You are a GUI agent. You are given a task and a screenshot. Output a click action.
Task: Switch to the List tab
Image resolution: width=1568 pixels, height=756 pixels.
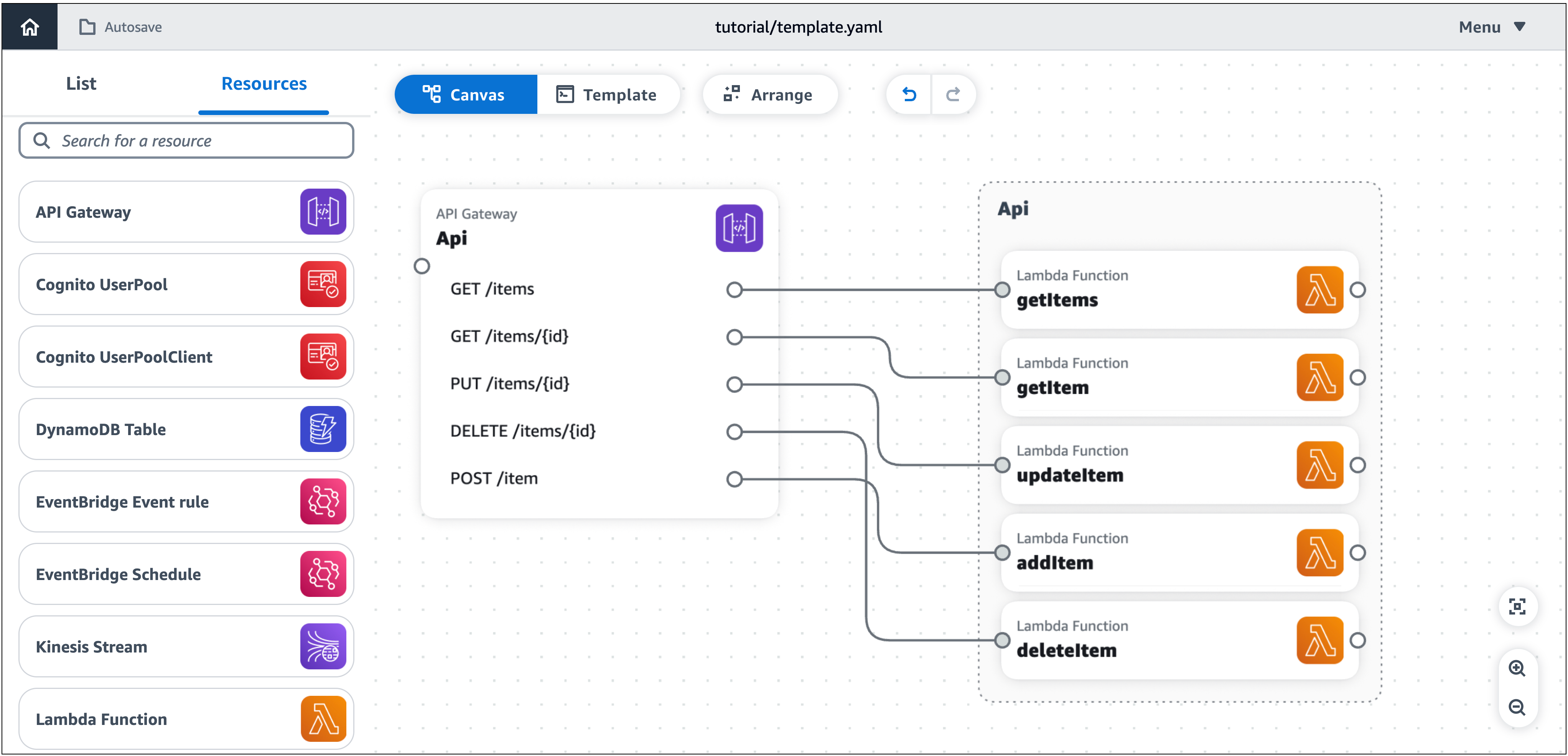pyautogui.click(x=80, y=83)
